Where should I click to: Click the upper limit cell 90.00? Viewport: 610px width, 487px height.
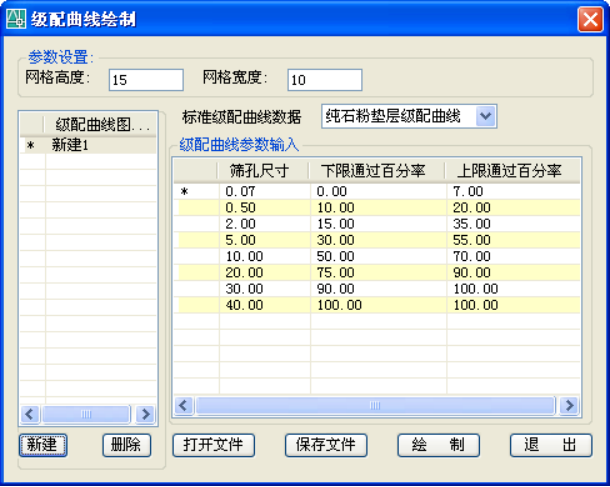tap(514, 273)
